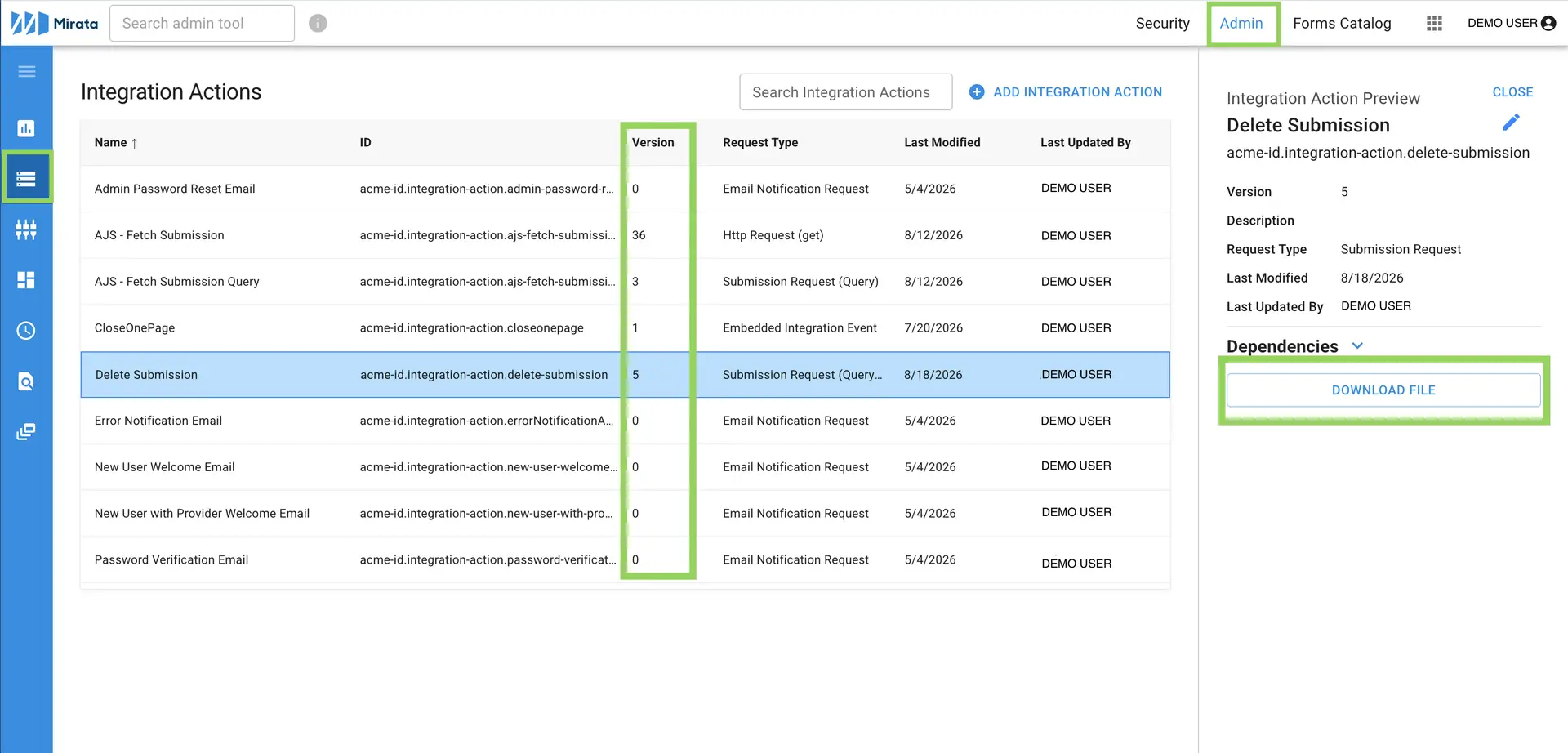1568x753 pixels.
Task: Click the plus icon for adding action
Action: coord(977,92)
